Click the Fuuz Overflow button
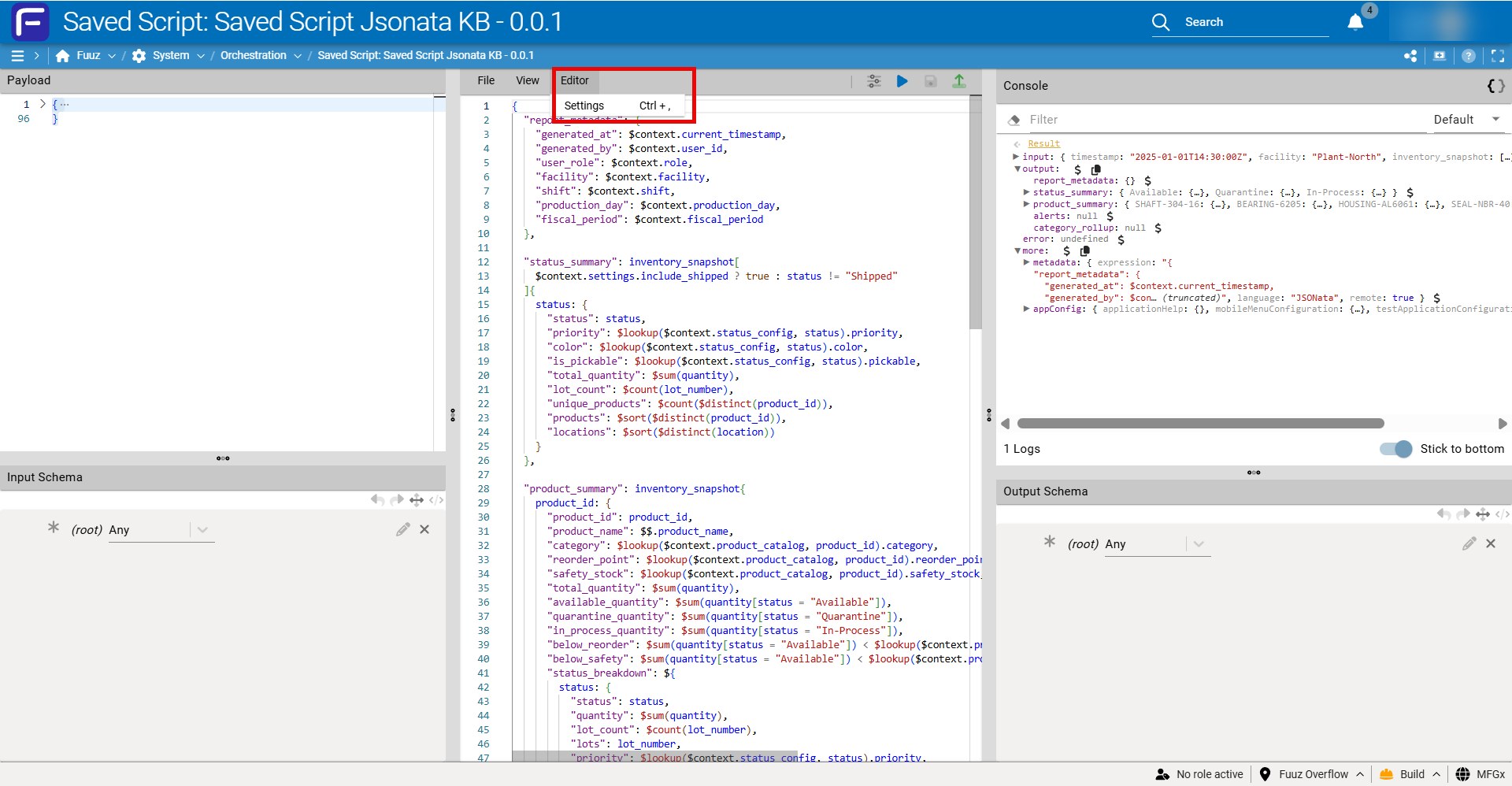Image resolution: width=1512 pixels, height=786 pixels. [1313, 774]
